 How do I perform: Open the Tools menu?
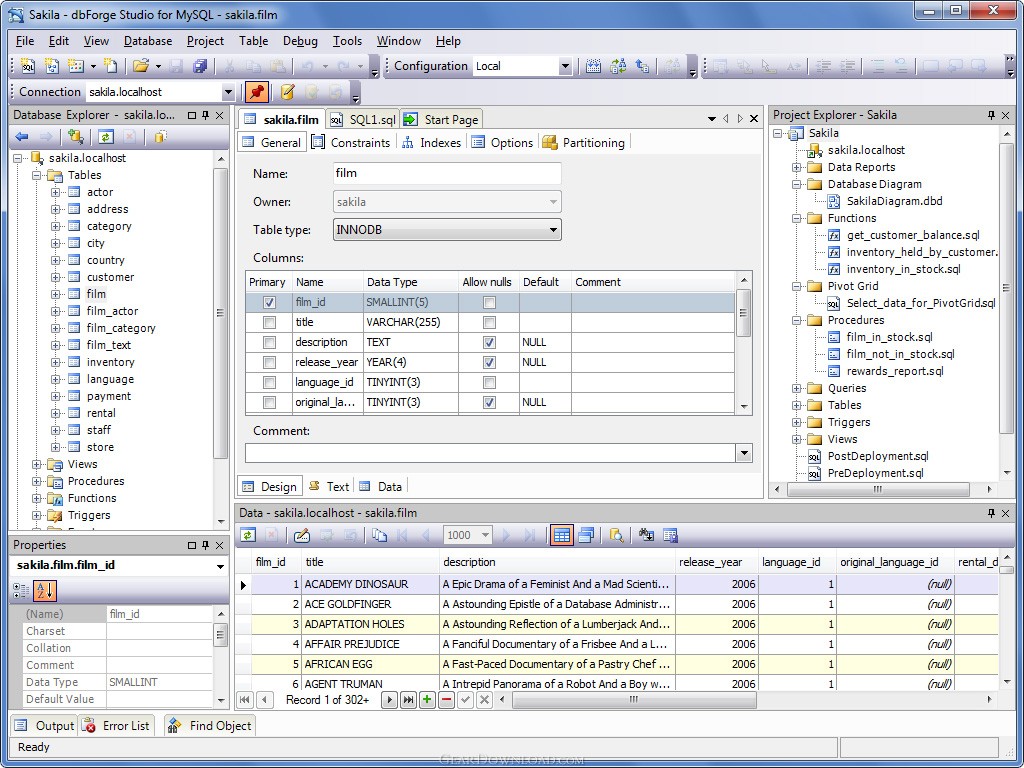347,40
